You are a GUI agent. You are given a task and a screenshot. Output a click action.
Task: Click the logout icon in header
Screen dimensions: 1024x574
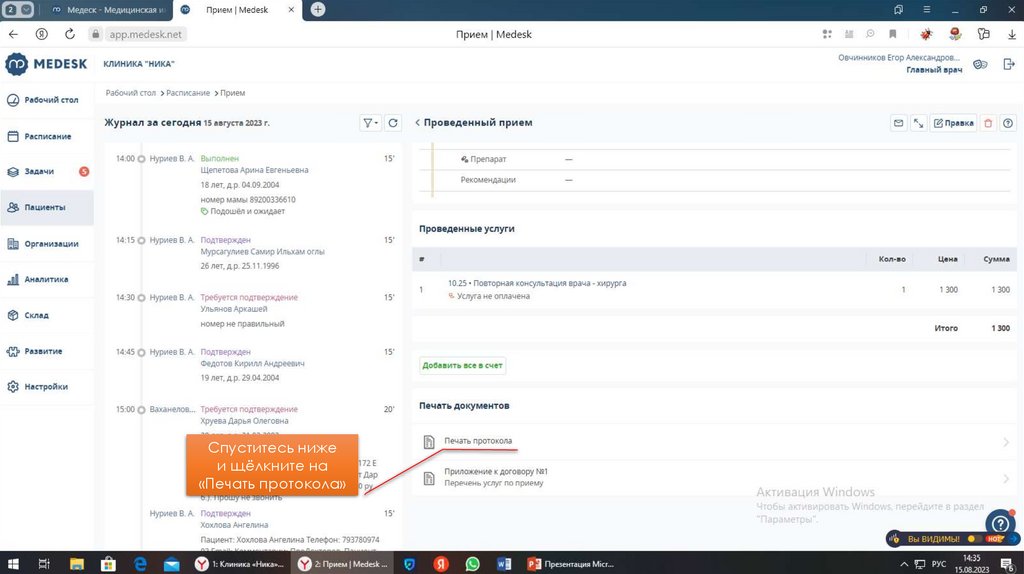[x=1008, y=64]
